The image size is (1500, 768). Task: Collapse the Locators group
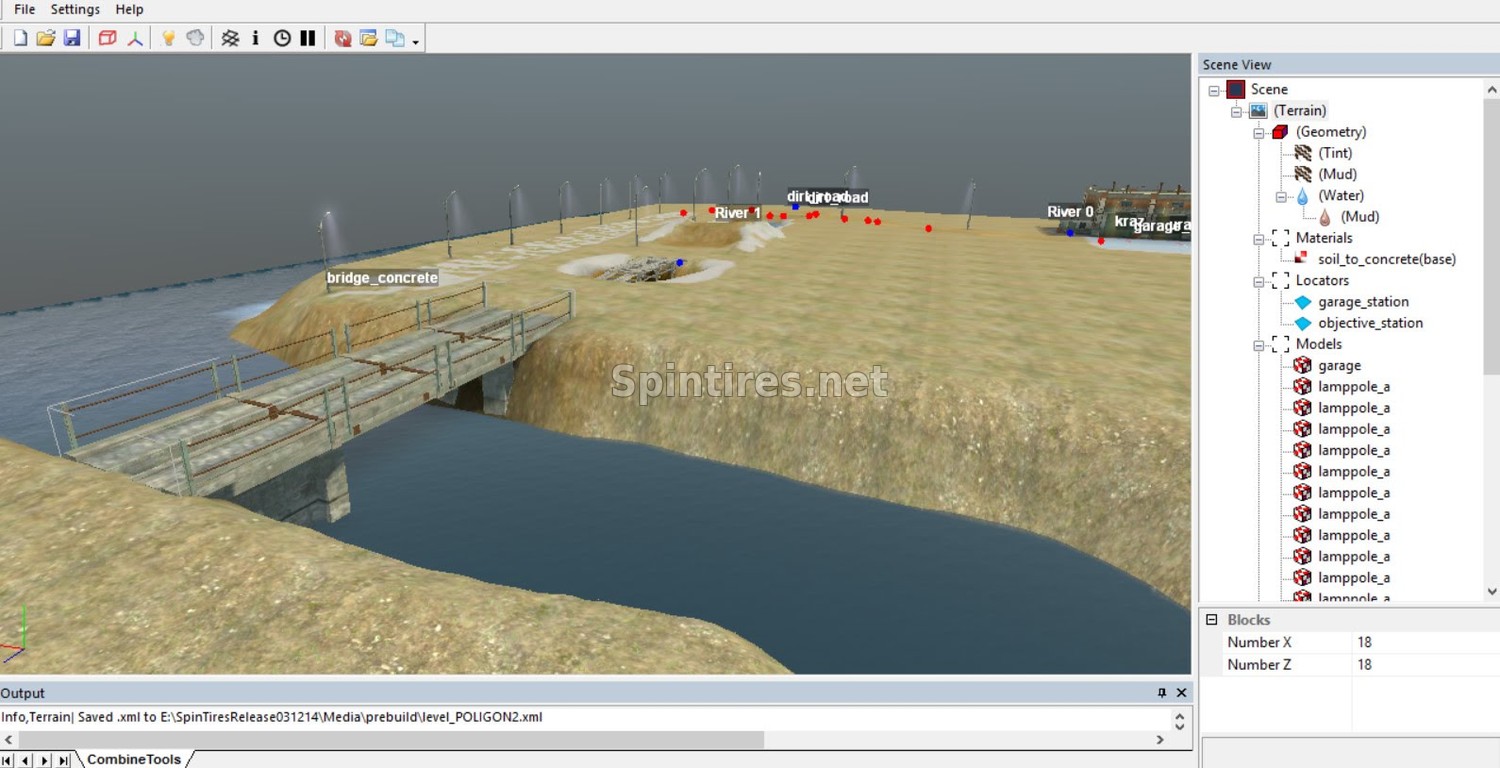tap(1259, 281)
